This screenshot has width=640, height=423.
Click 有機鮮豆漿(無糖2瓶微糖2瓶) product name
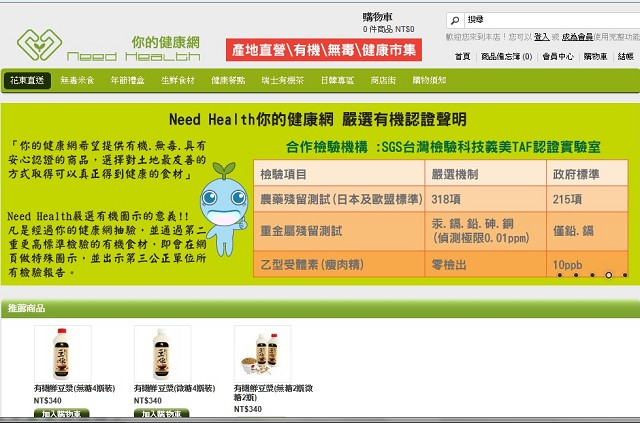pyautogui.click(x=273, y=392)
